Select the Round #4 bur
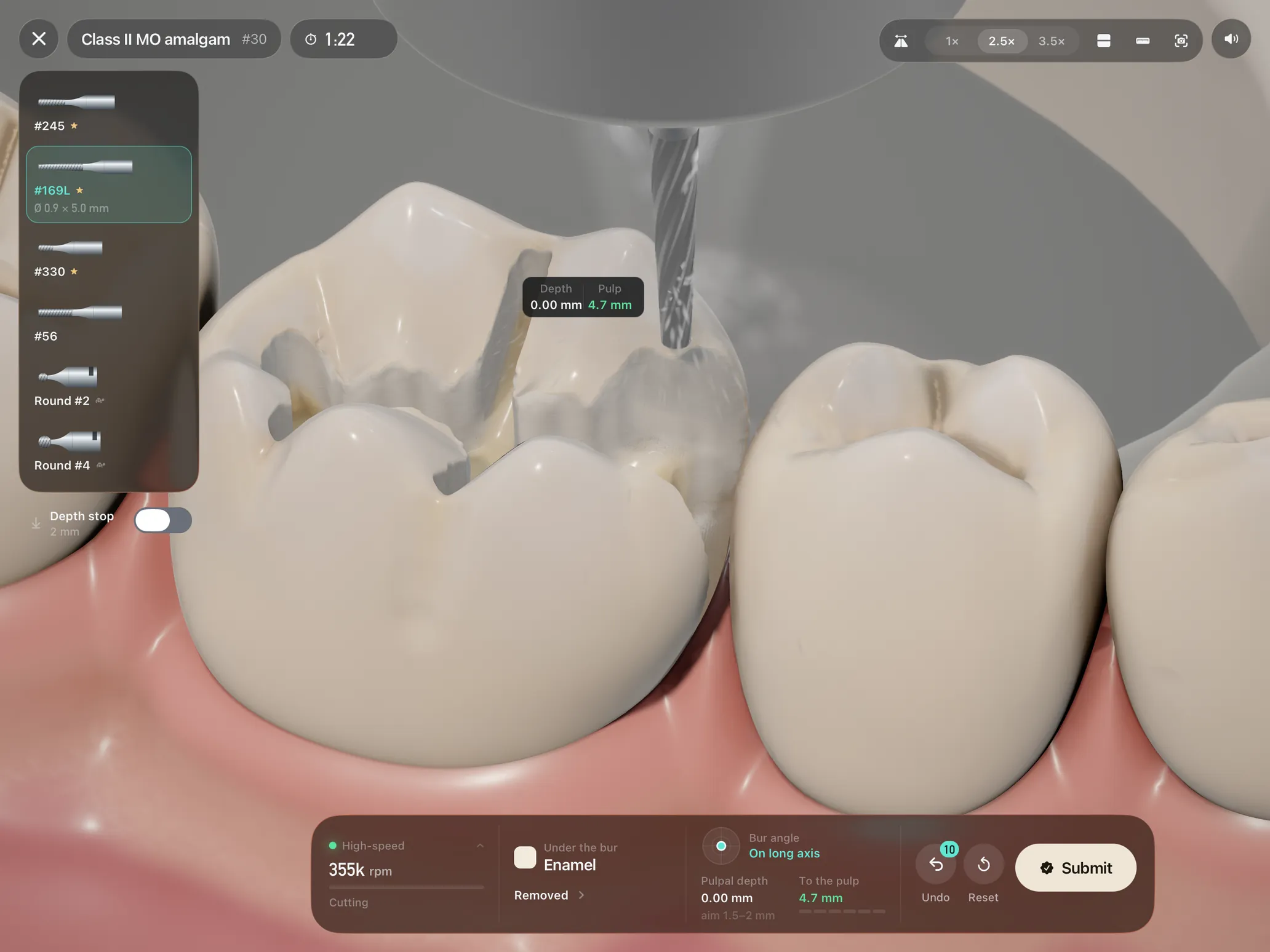Screen dimensions: 1270x952 click(109, 451)
